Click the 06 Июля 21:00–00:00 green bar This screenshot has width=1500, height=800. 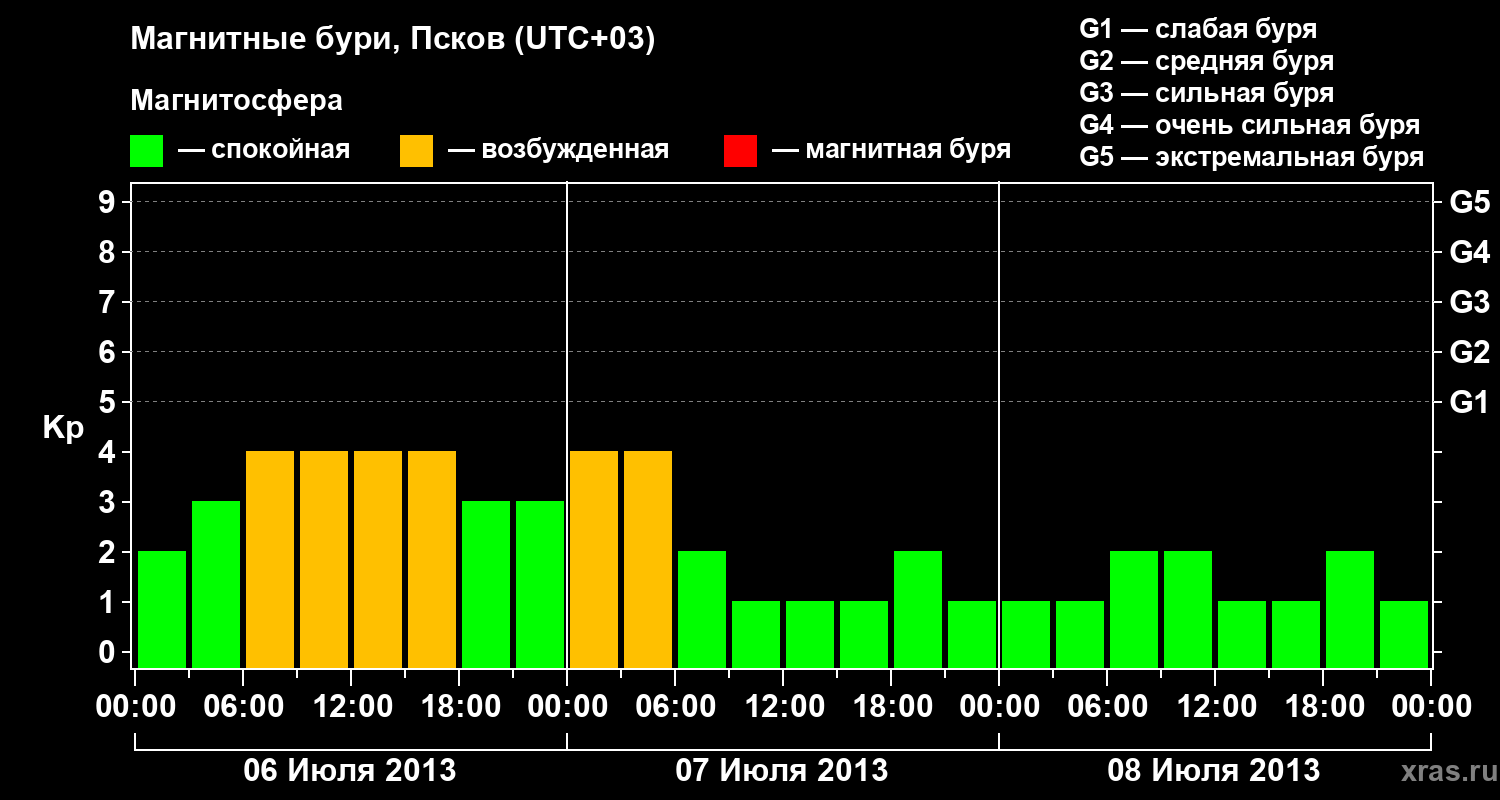[x=540, y=584]
